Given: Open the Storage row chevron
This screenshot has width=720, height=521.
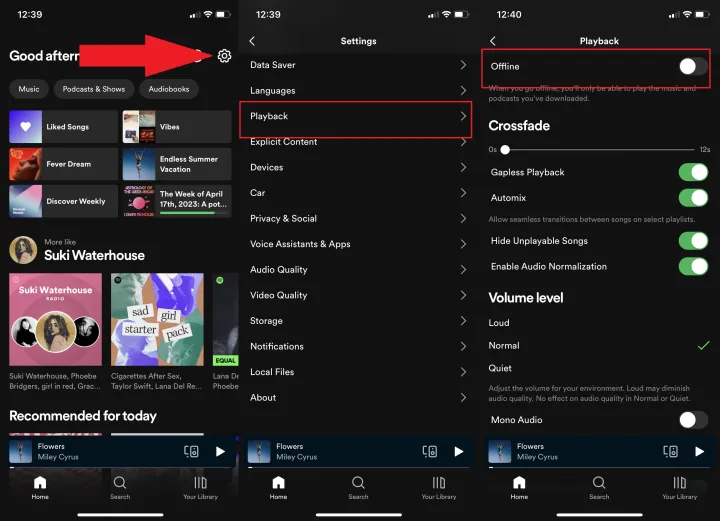Looking at the screenshot, I should click(463, 321).
